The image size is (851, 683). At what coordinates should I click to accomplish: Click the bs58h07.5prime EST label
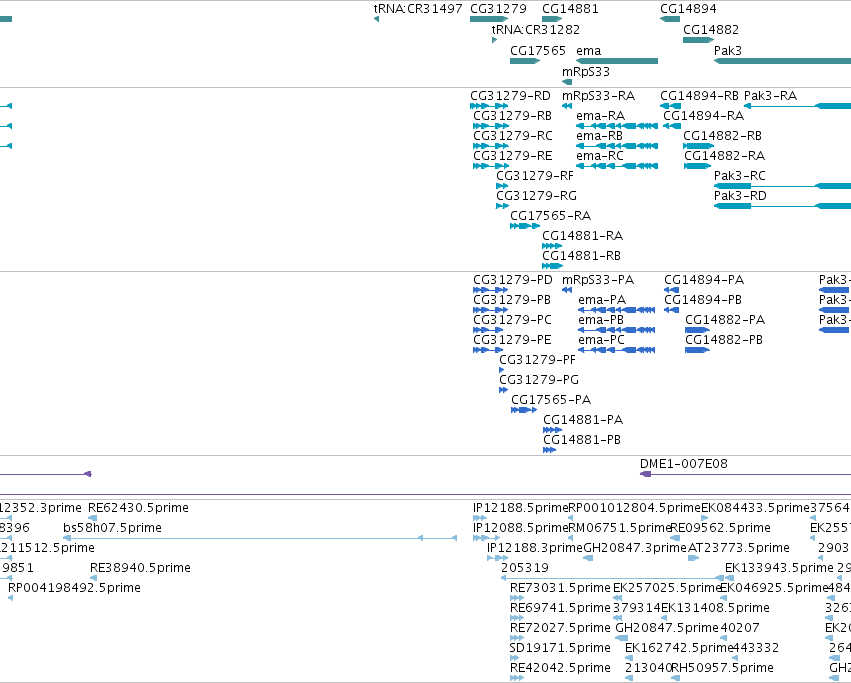(x=112, y=528)
